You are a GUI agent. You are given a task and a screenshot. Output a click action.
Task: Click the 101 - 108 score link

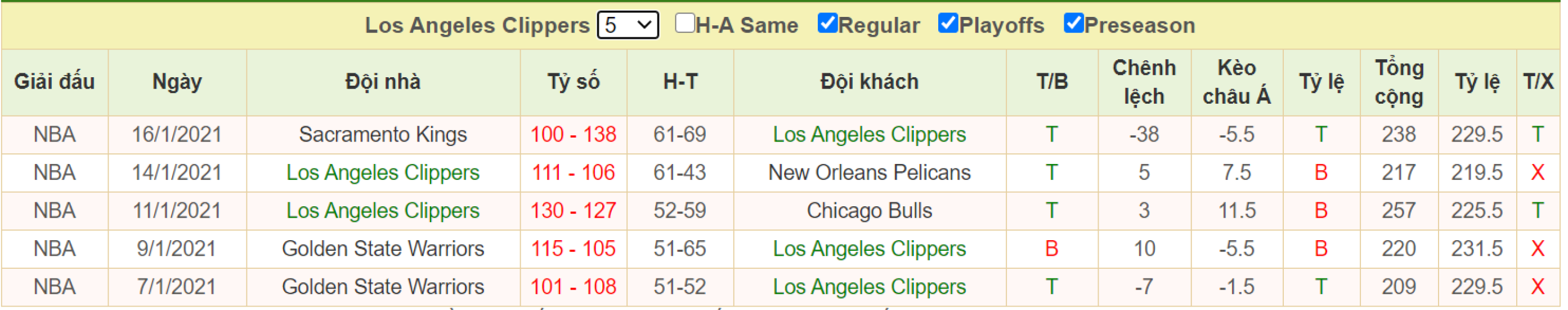coord(574,287)
